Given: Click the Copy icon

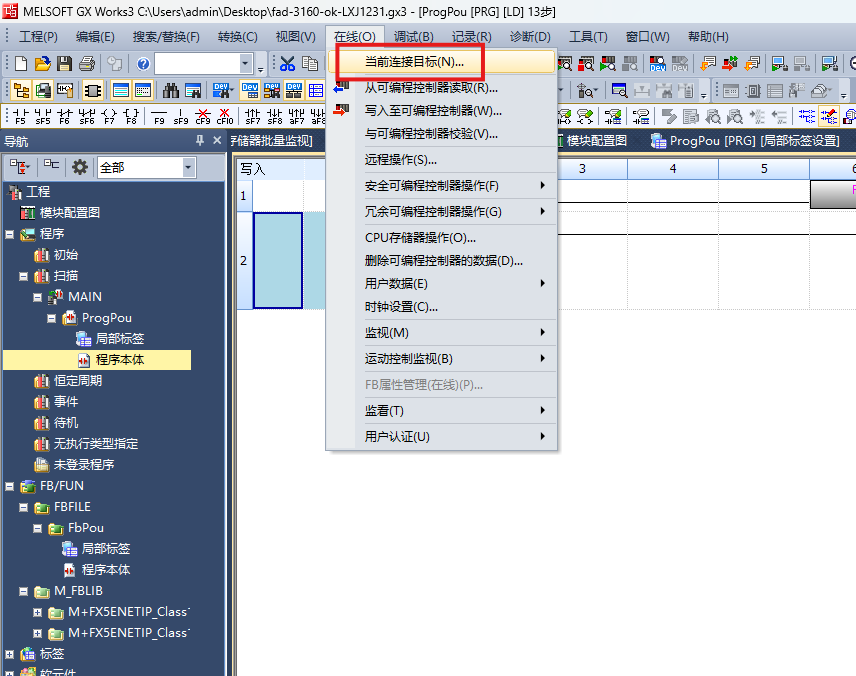Looking at the screenshot, I should tap(310, 64).
